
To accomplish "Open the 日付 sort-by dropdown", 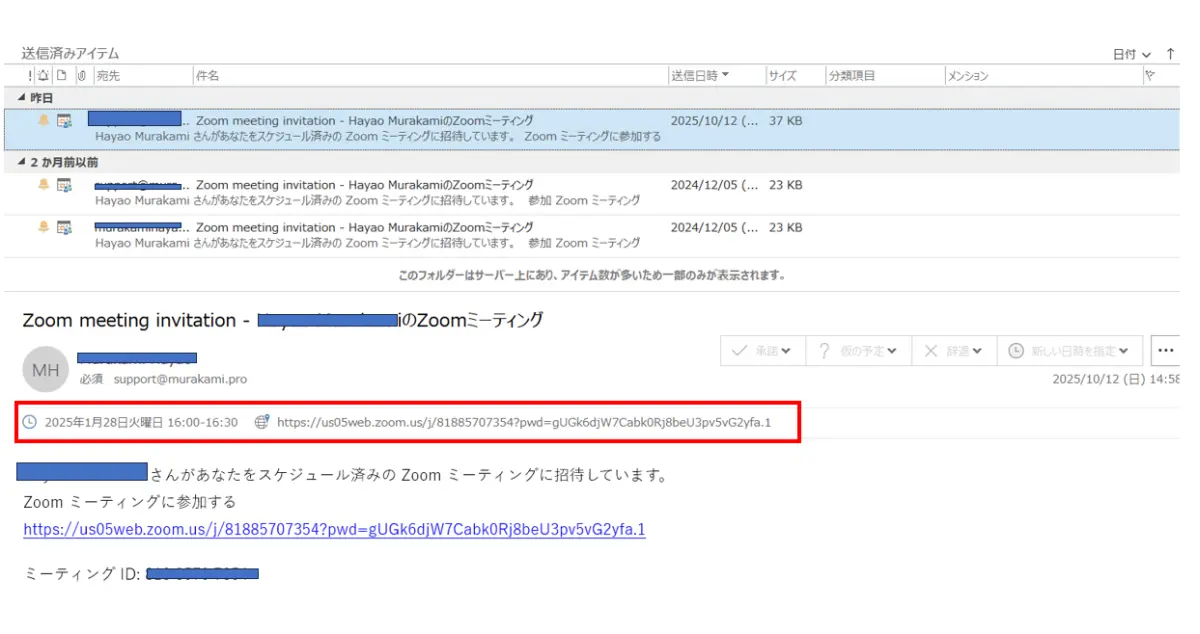I will click(x=1132, y=54).
